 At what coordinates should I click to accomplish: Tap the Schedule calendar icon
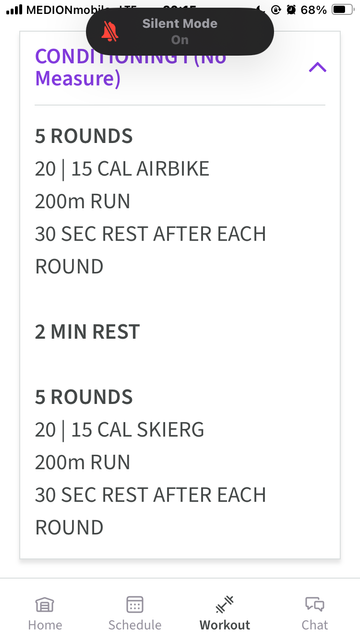click(135, 604)
